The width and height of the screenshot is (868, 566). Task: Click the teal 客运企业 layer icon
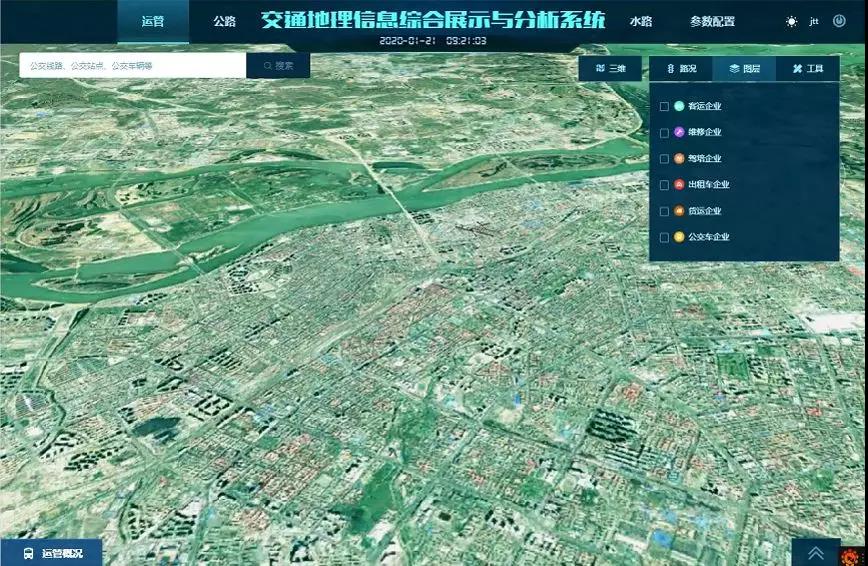click(x=679, y=106)
